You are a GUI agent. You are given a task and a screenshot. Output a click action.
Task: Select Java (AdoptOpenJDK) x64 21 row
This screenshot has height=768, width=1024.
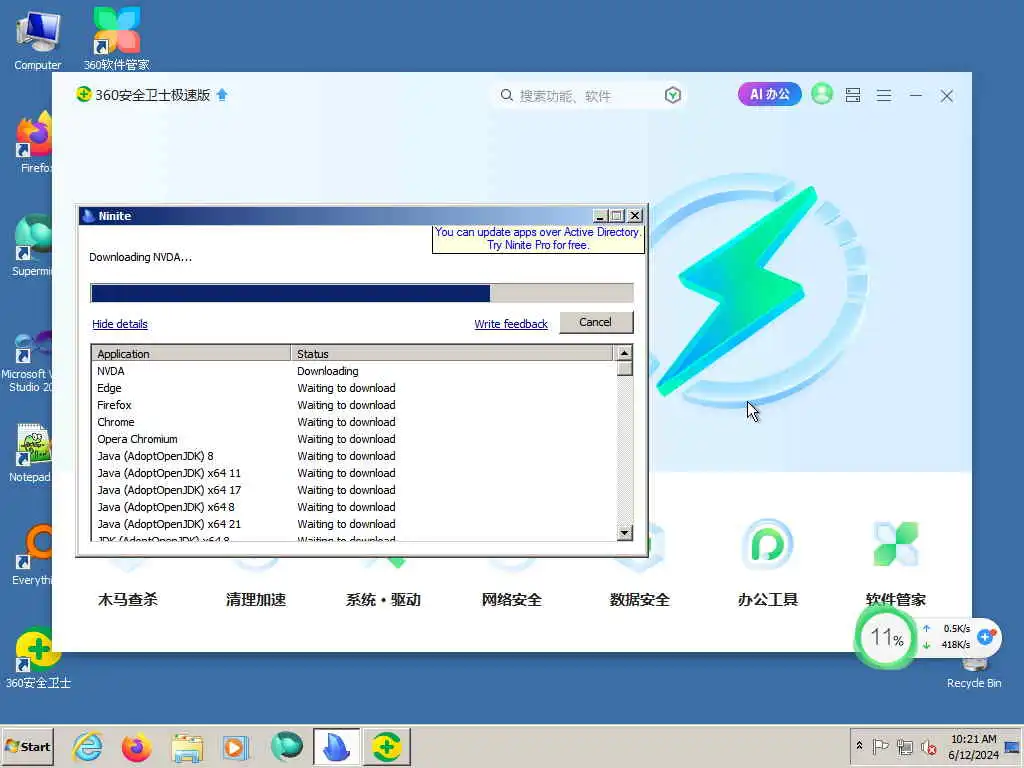coord(353,524)
